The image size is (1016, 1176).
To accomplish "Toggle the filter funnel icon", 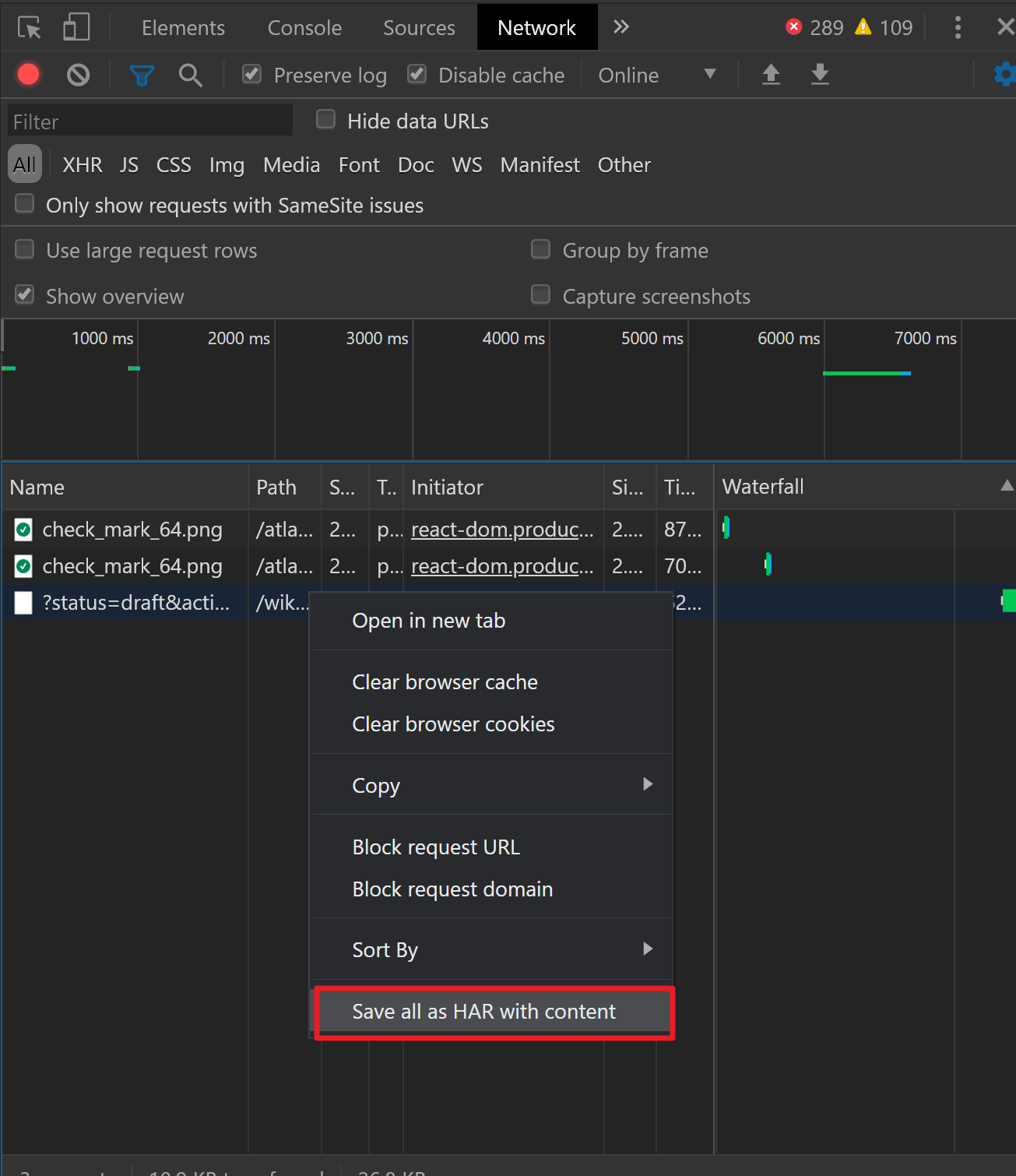I will [x=142, y=76].
